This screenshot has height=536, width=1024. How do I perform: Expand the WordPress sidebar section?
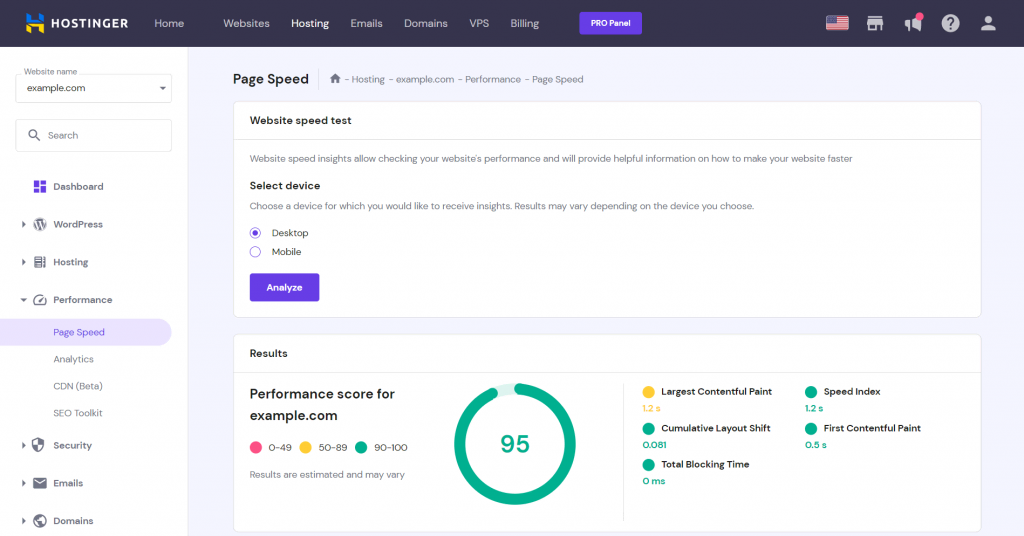coord(24,225)
